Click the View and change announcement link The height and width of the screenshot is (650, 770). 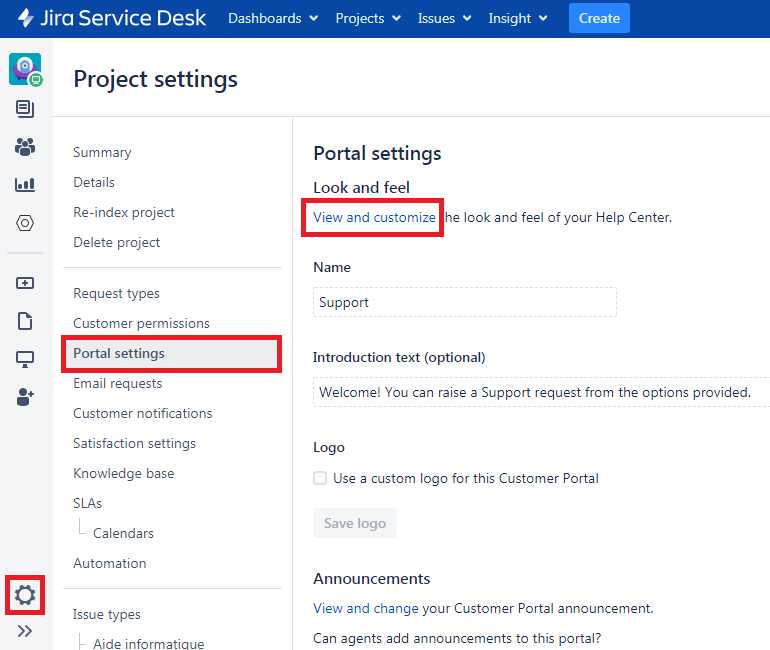(x=366, y=608)
